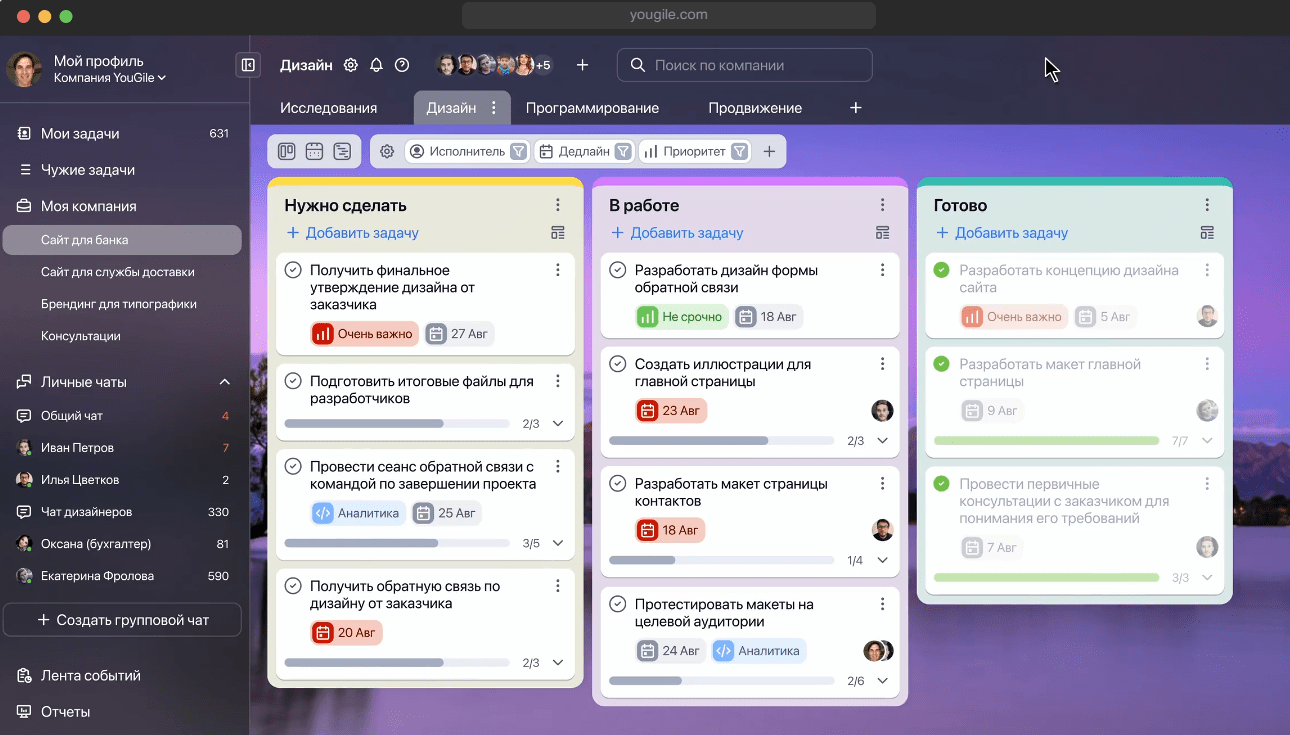
Task: Open the Исполнитель filter dropdown
Action: [x=467, y=150]
